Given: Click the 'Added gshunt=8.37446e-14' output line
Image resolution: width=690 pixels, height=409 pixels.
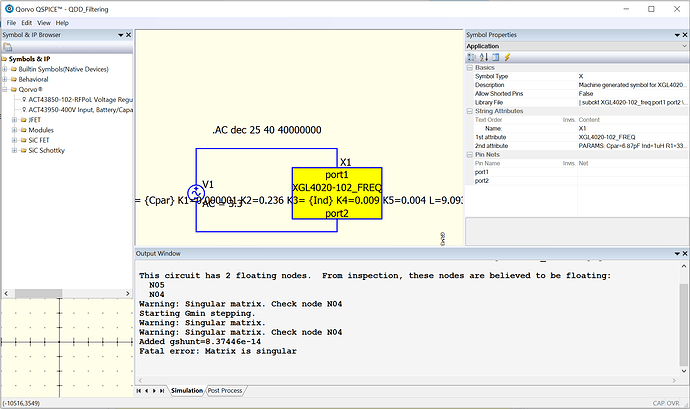Looking at the screenshot, I should pyautogui.click(x=200, y=342).
